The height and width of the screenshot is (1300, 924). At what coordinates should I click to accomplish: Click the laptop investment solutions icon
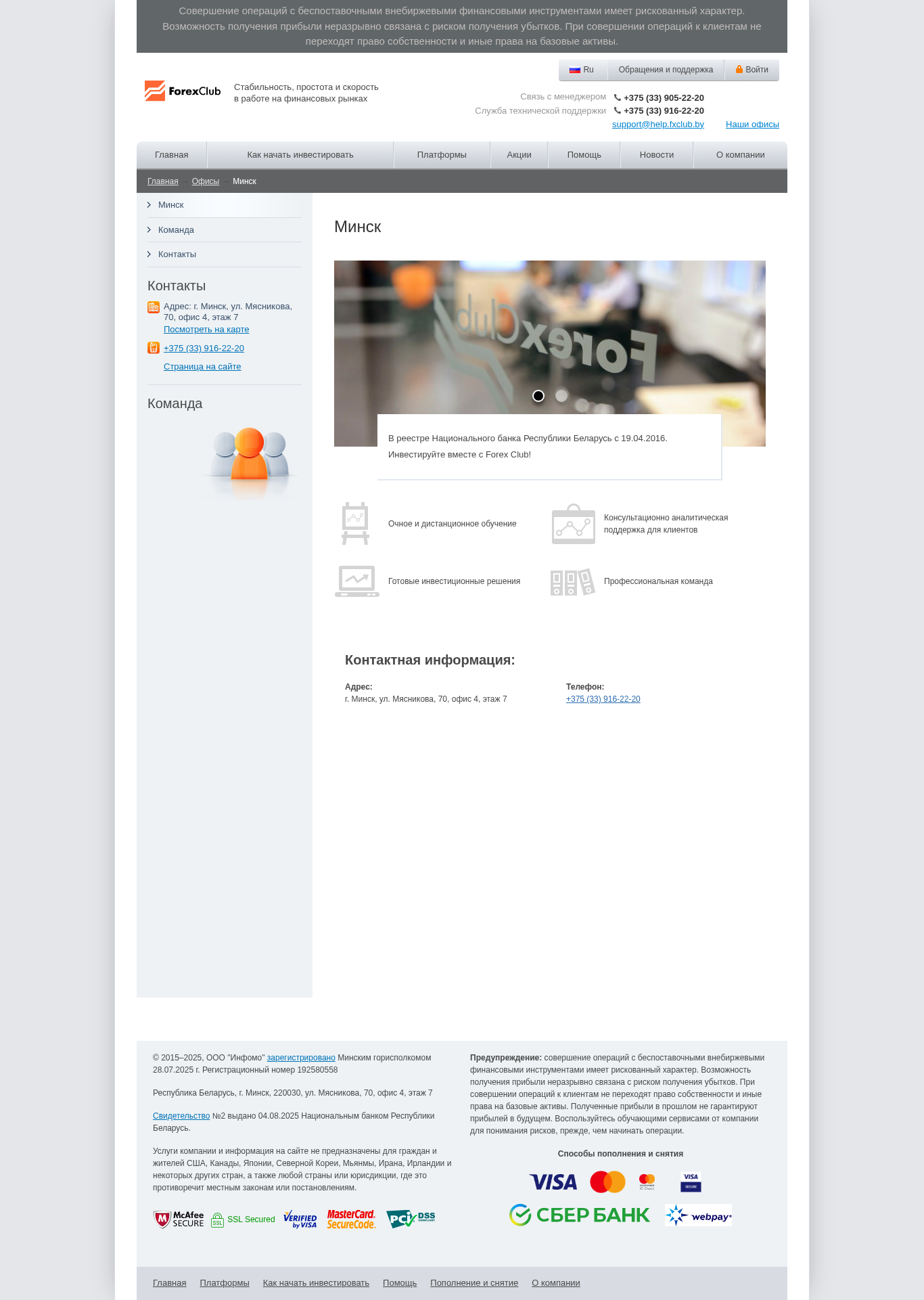tap(357, 581)
